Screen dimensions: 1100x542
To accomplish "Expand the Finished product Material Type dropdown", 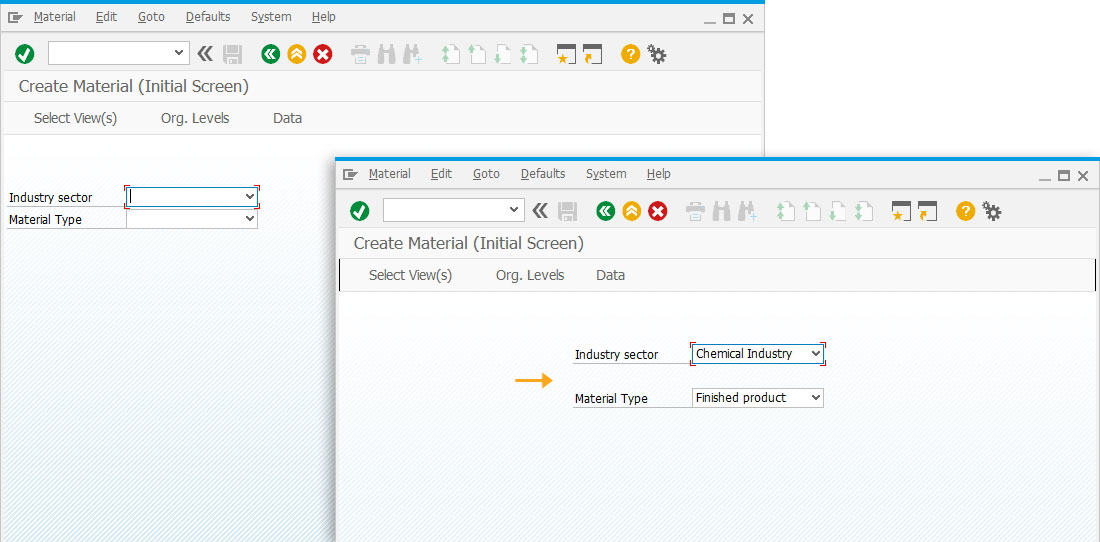I will coord(815,398).
